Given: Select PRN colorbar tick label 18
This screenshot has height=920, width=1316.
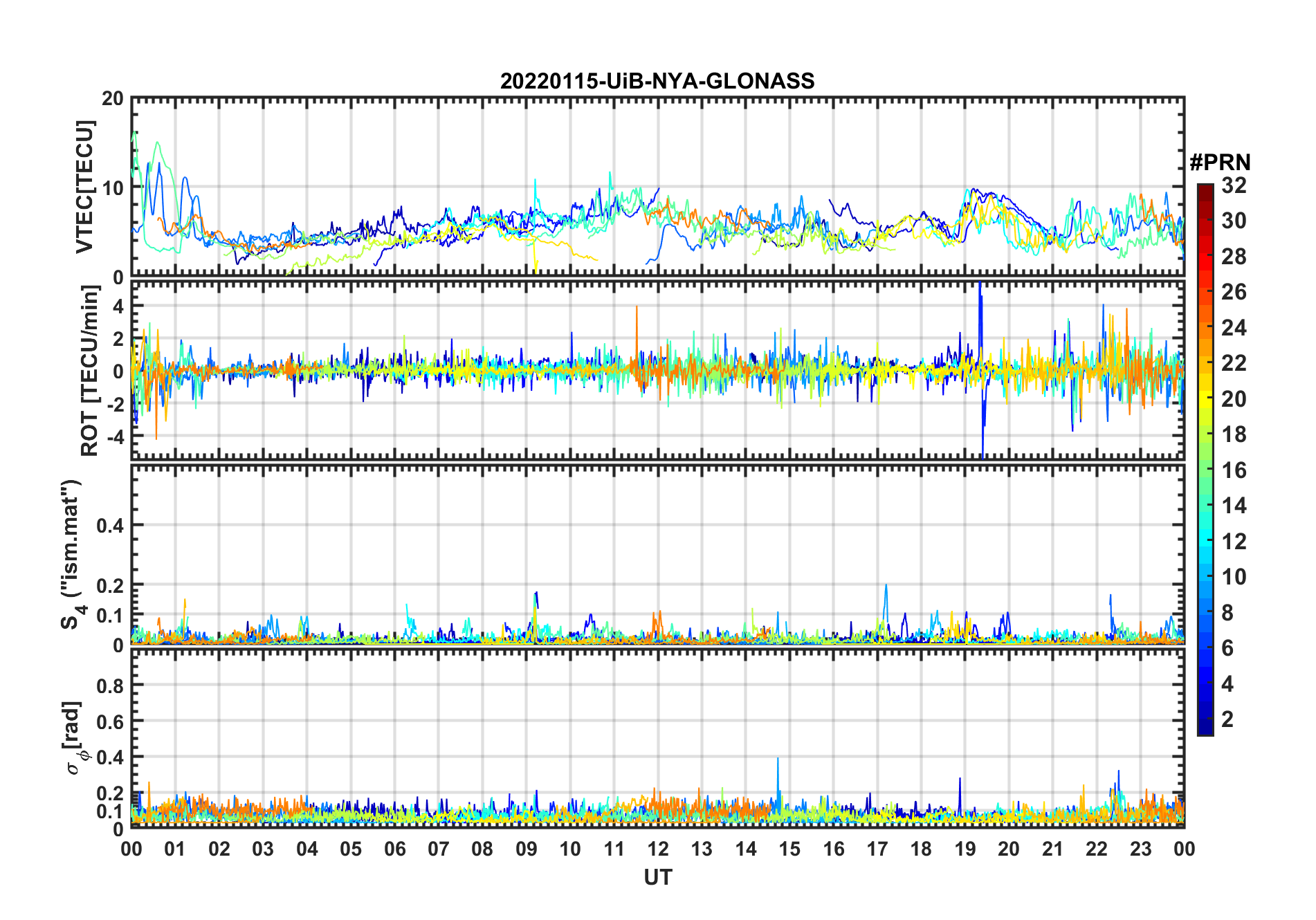Looking at the screenshot, I should point(1233,434).
